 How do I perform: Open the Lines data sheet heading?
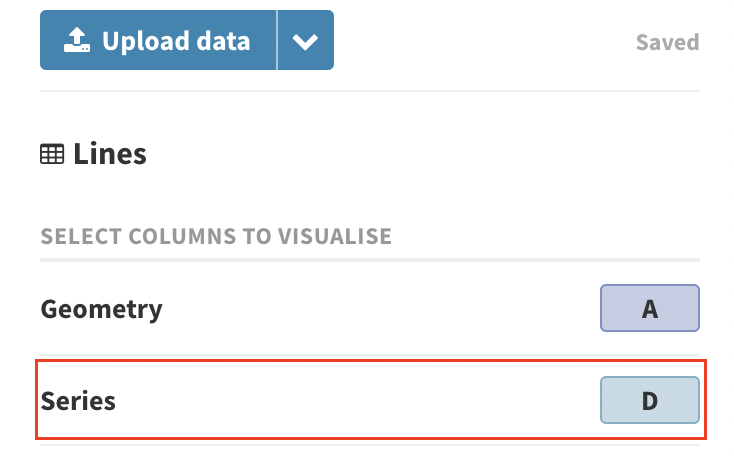(x=94, y=154)
